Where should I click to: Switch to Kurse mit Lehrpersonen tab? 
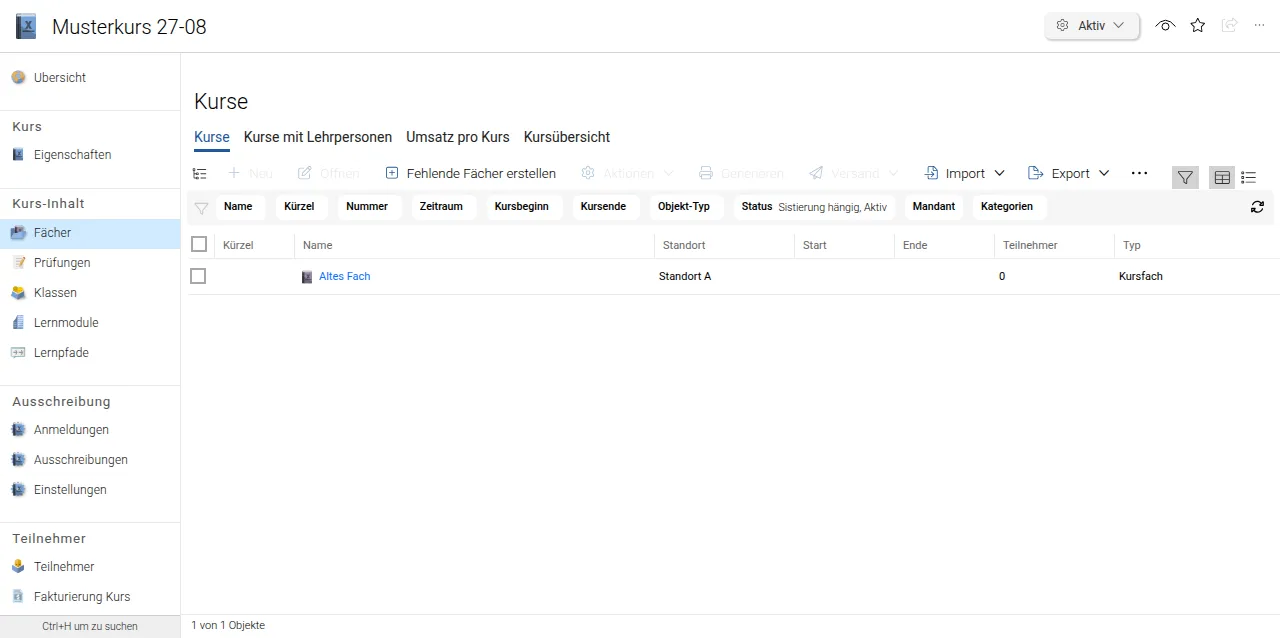(318, 137)
